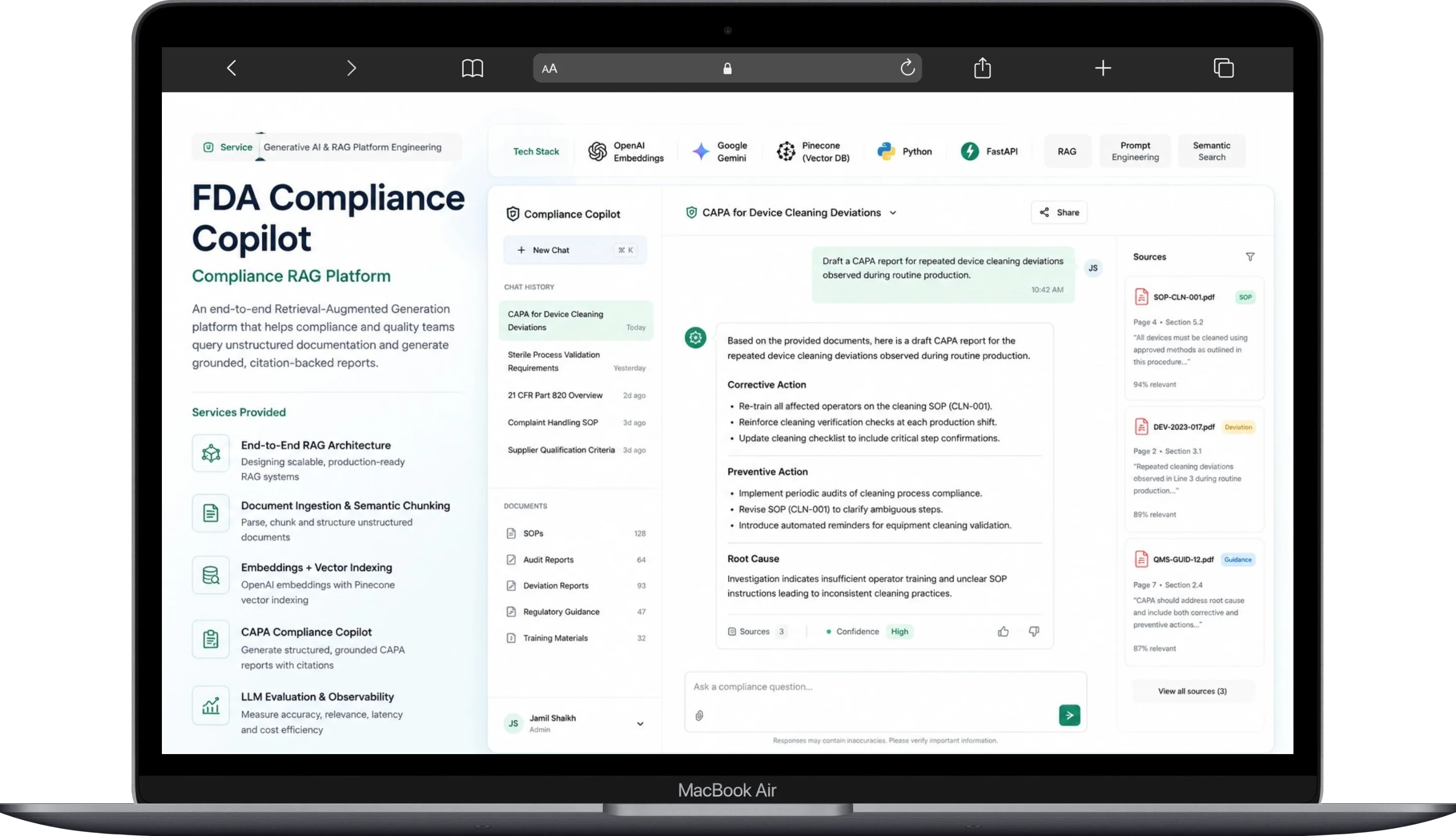Click the JS user avatar beside the message
1456x836 pixels.
tap(1093, 268)
